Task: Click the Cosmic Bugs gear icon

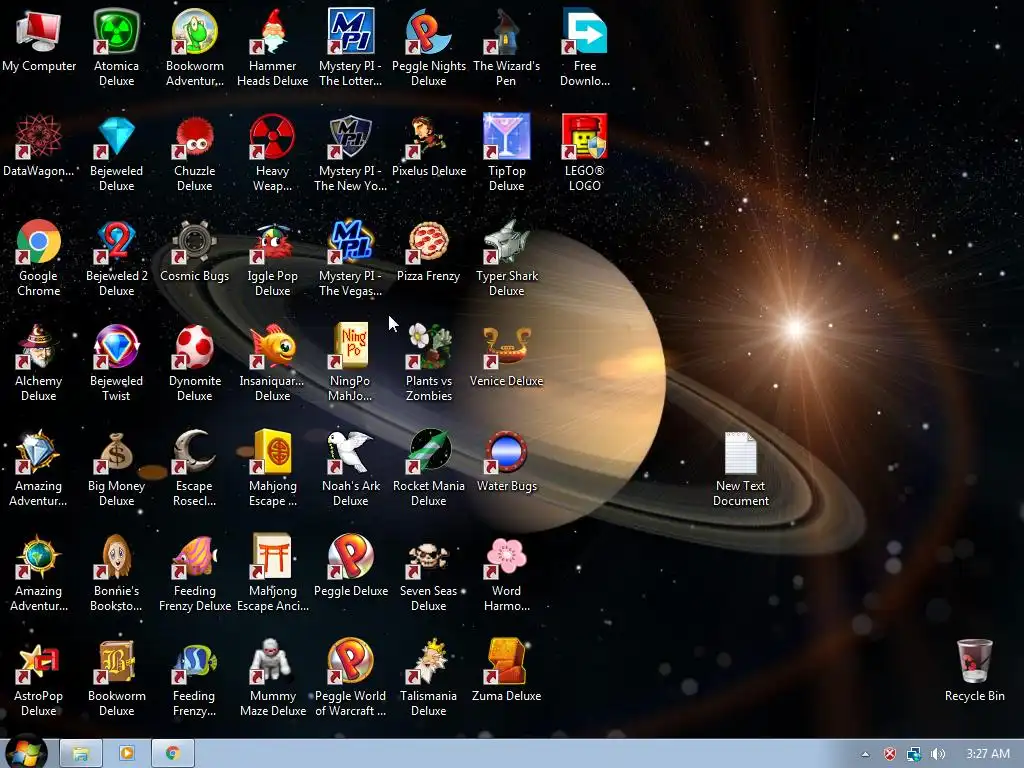Action: coord(195,242)
